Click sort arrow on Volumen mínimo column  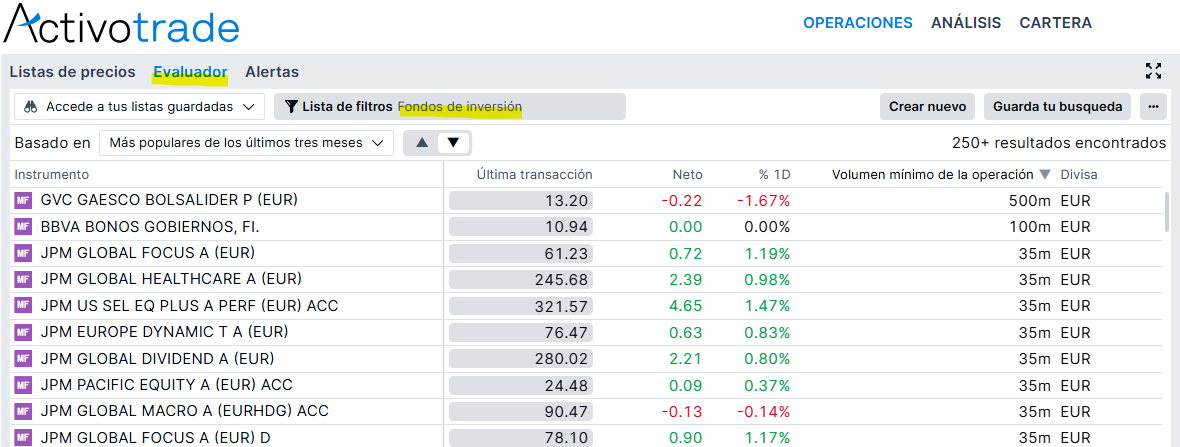pos(1045,175)
